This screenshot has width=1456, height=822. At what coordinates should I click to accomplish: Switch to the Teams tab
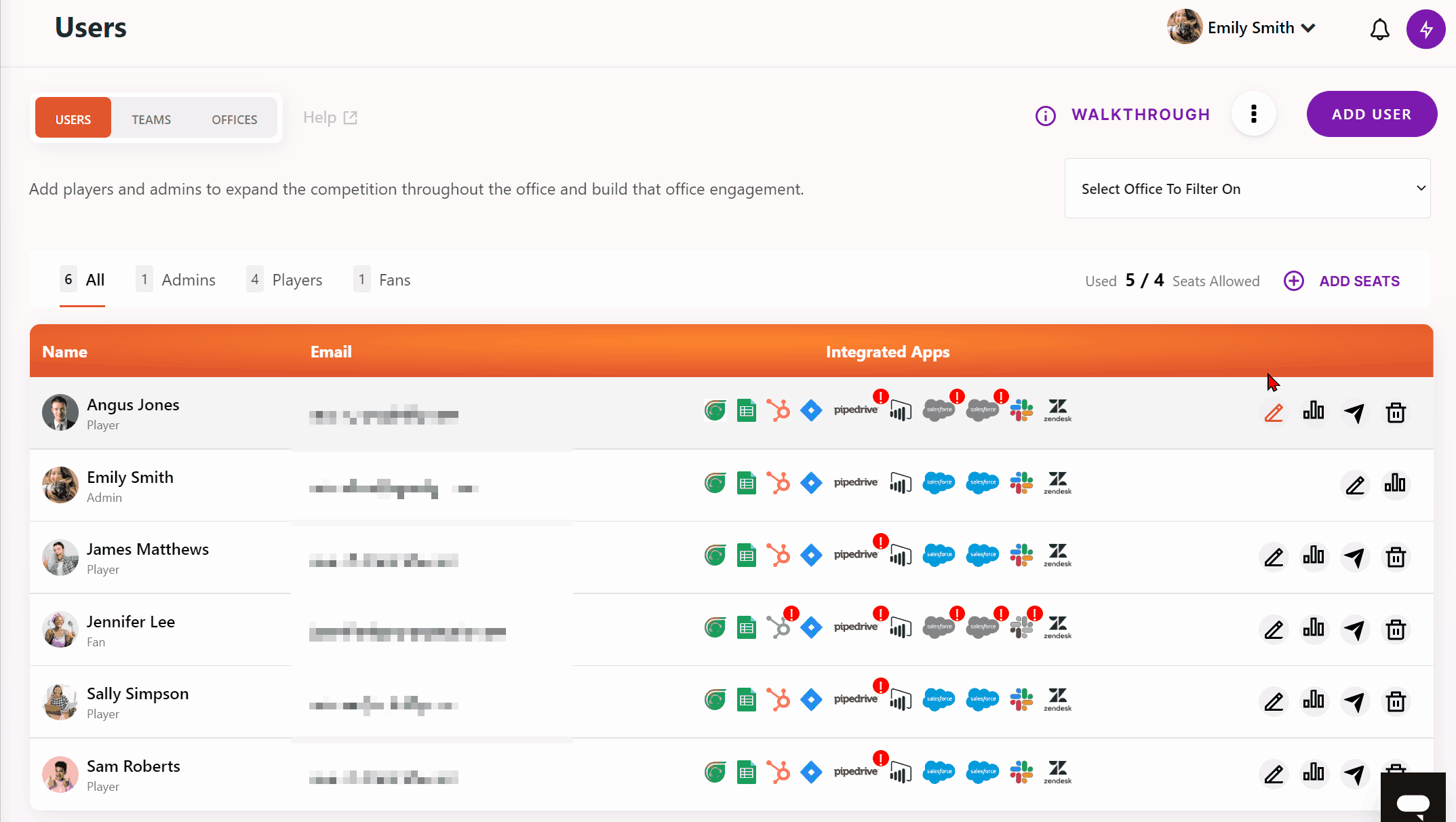pyautogui.click(x=151, y=119)
